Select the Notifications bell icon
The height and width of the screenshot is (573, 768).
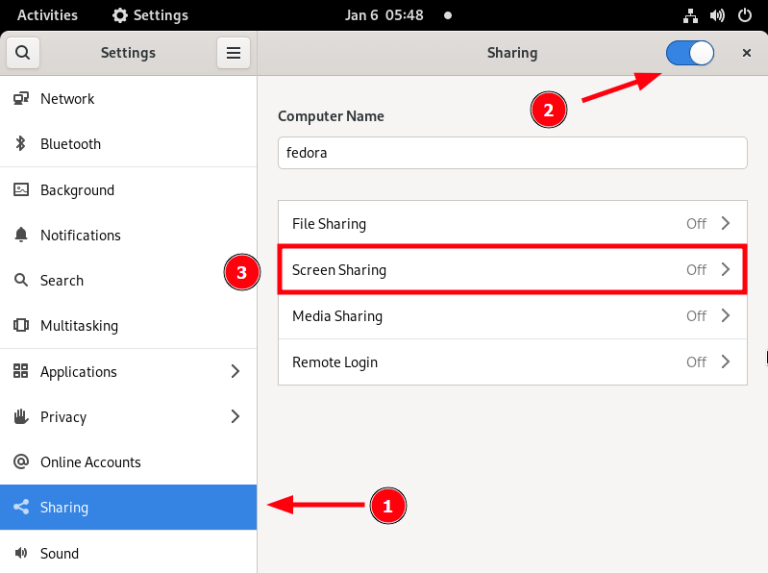[x=21, y=235]
